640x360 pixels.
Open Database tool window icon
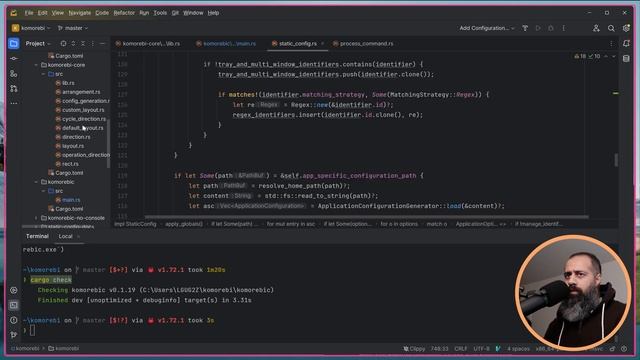click(x=626, y=58)
